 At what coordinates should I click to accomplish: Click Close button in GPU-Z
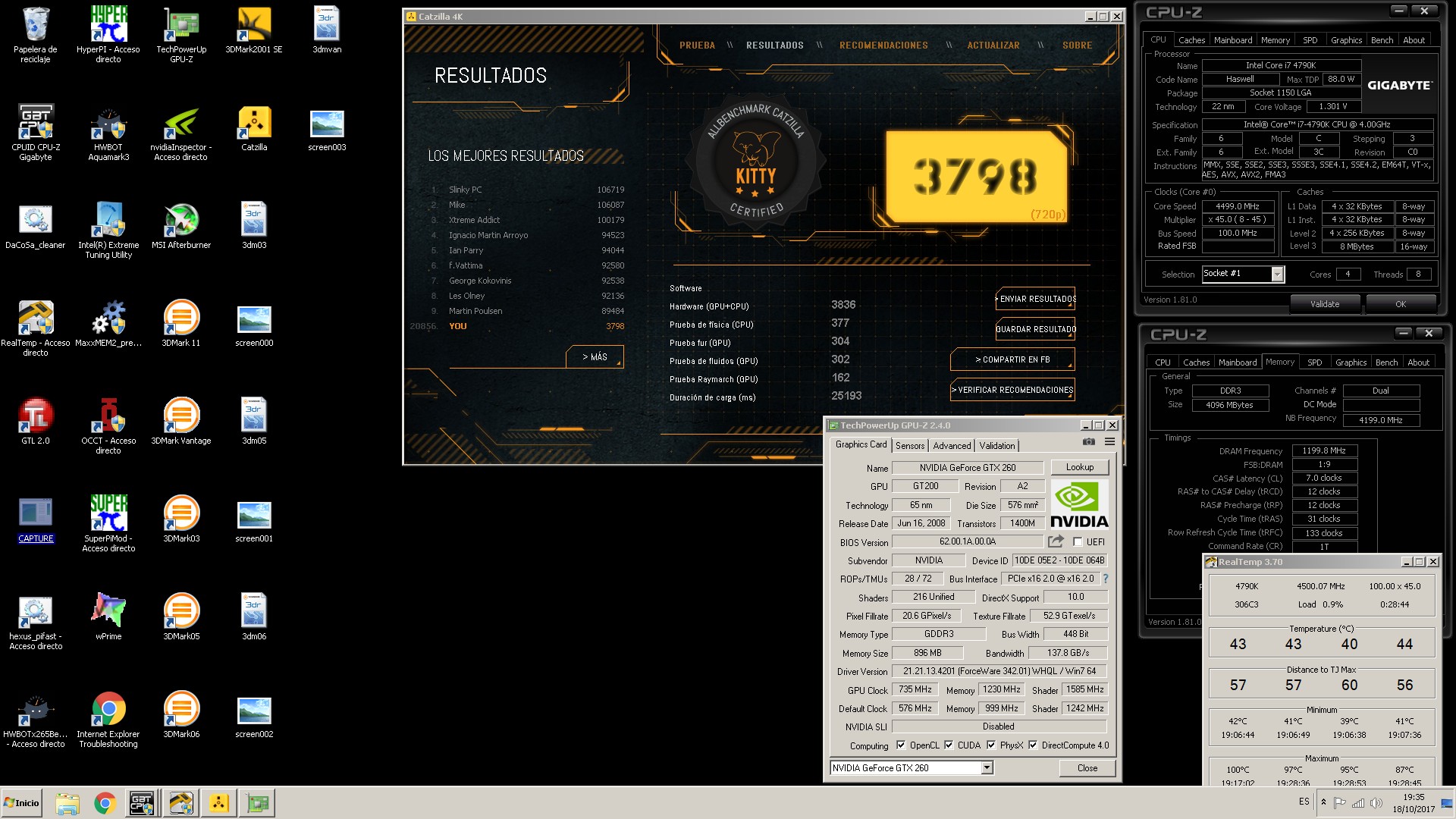(x=1087, y=768)
